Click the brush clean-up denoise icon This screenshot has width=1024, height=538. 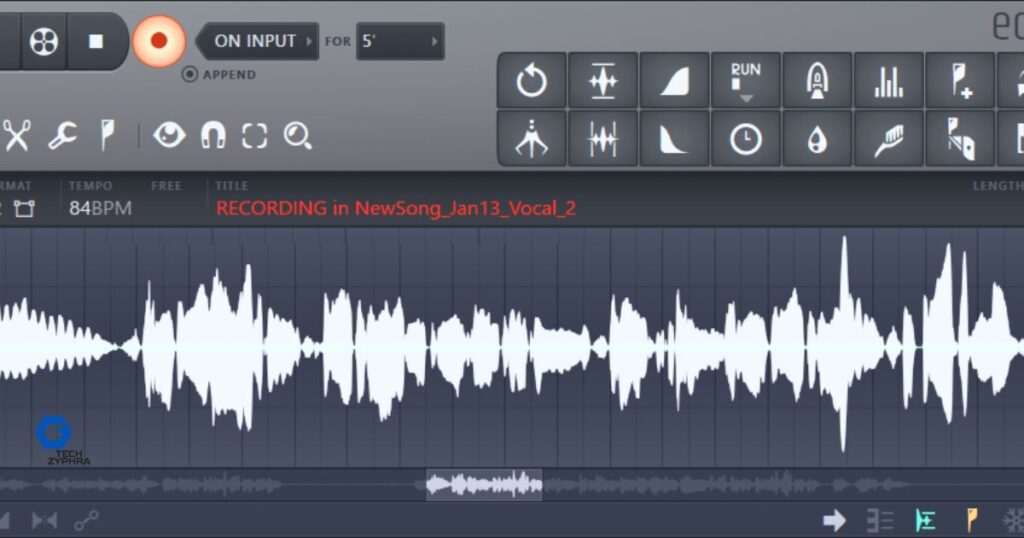tap(888, 138)
